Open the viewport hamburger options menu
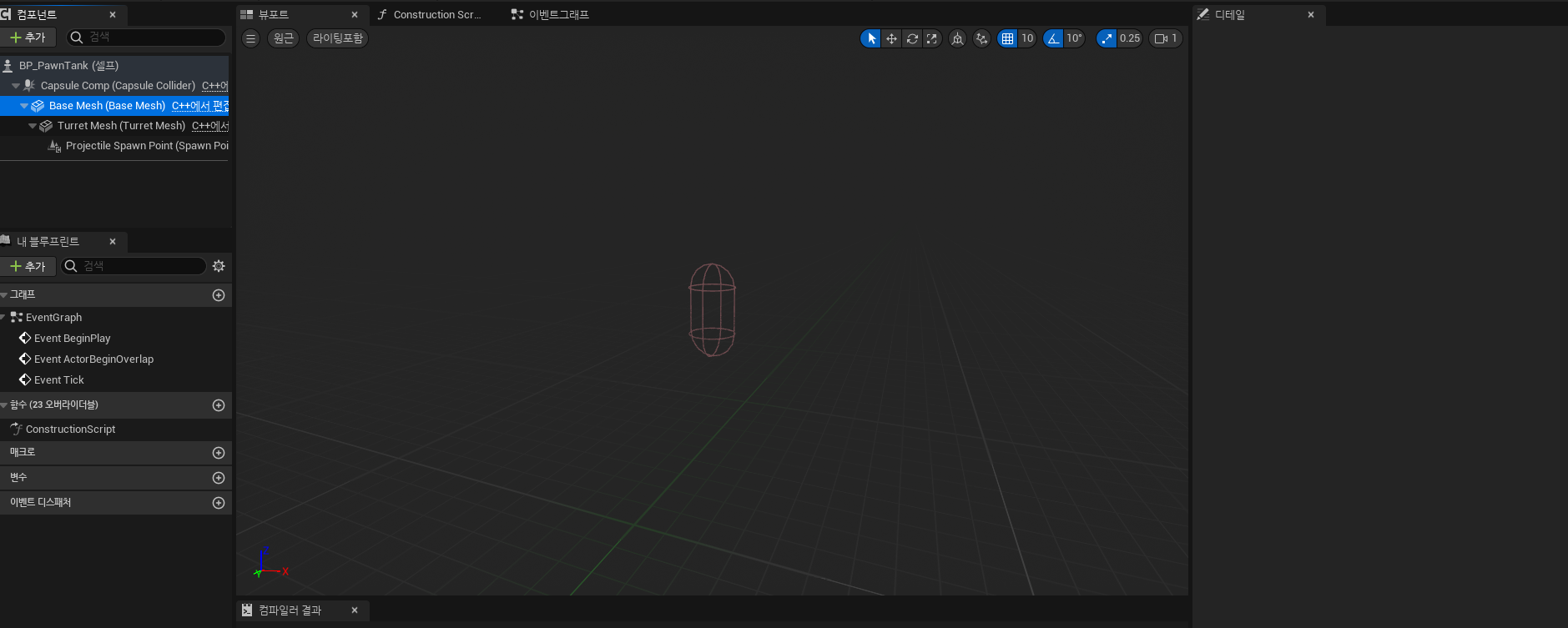This screenshot has width=1568, height=628. point(250,38)
